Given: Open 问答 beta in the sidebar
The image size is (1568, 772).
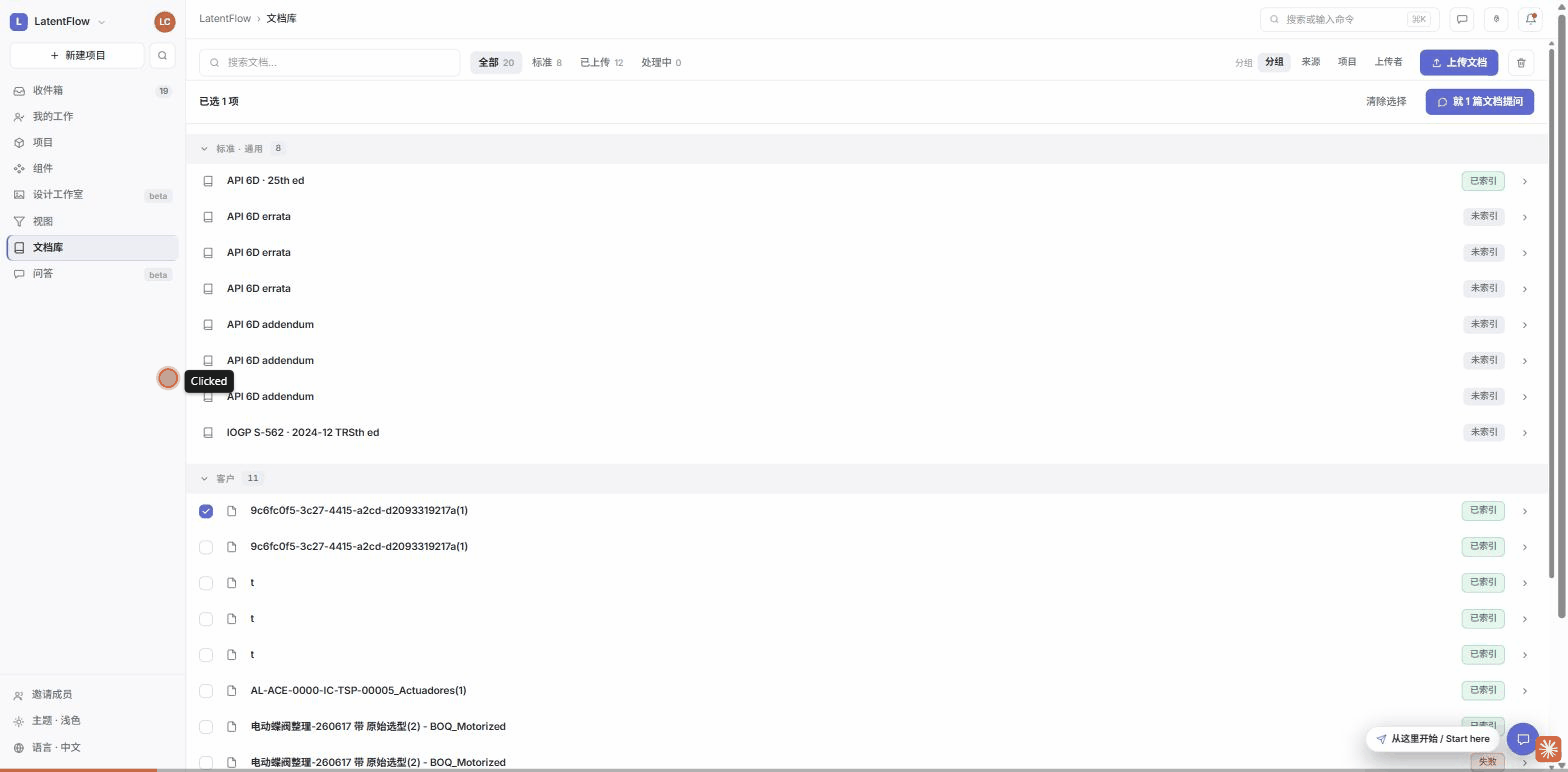Looking at the screenshot, I should (x=92, y=274).
